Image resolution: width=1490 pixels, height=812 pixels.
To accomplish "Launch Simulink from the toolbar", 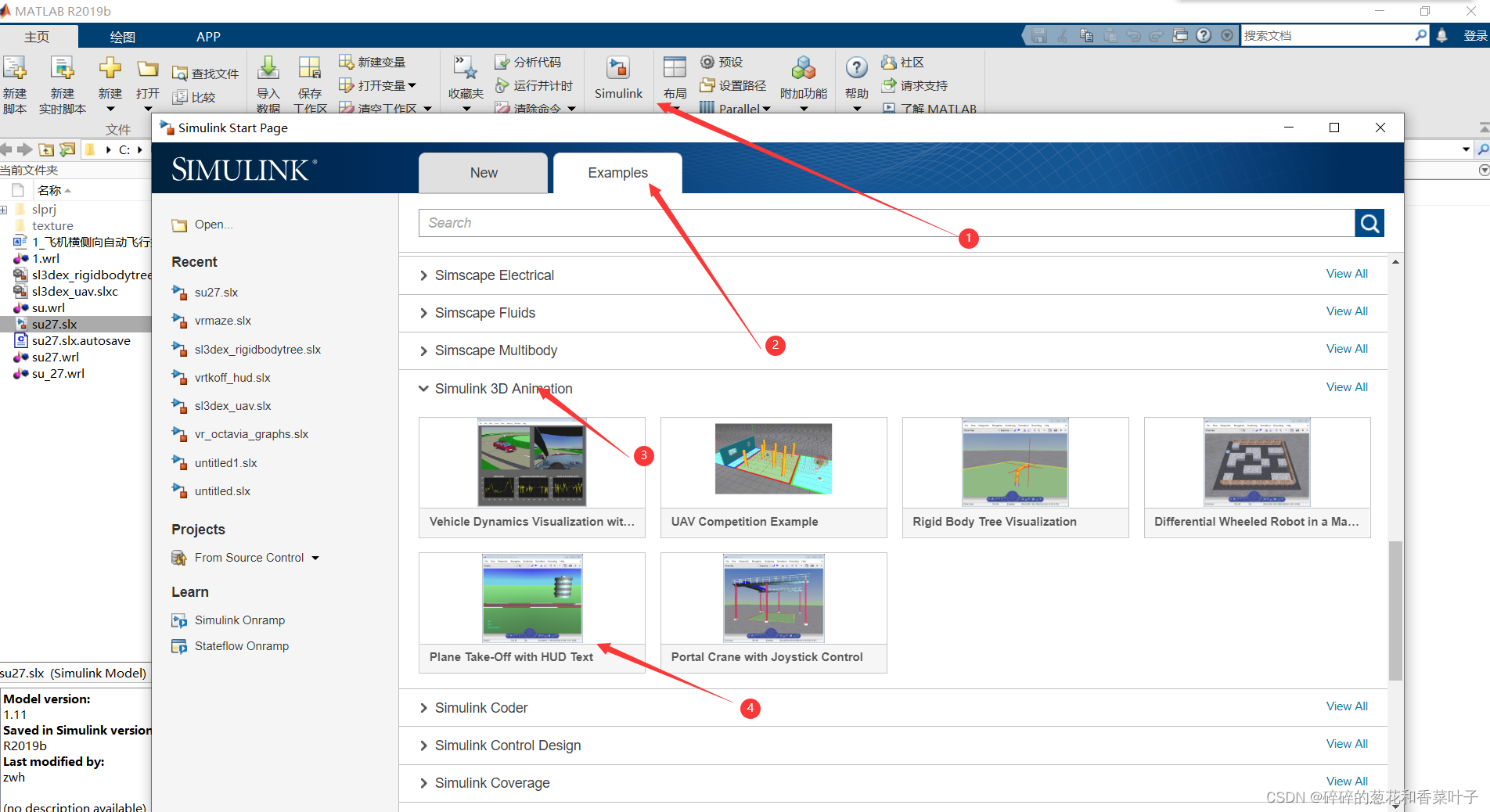I will click(618, 77).
